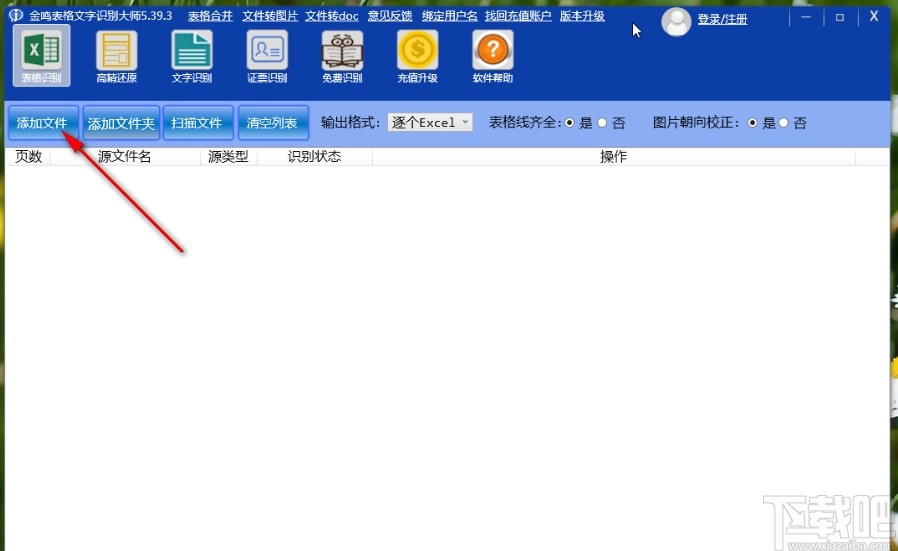Open the 找回充值账户 menu item
The width and height of the screenshot is (898, 551).
pos(518,16)
